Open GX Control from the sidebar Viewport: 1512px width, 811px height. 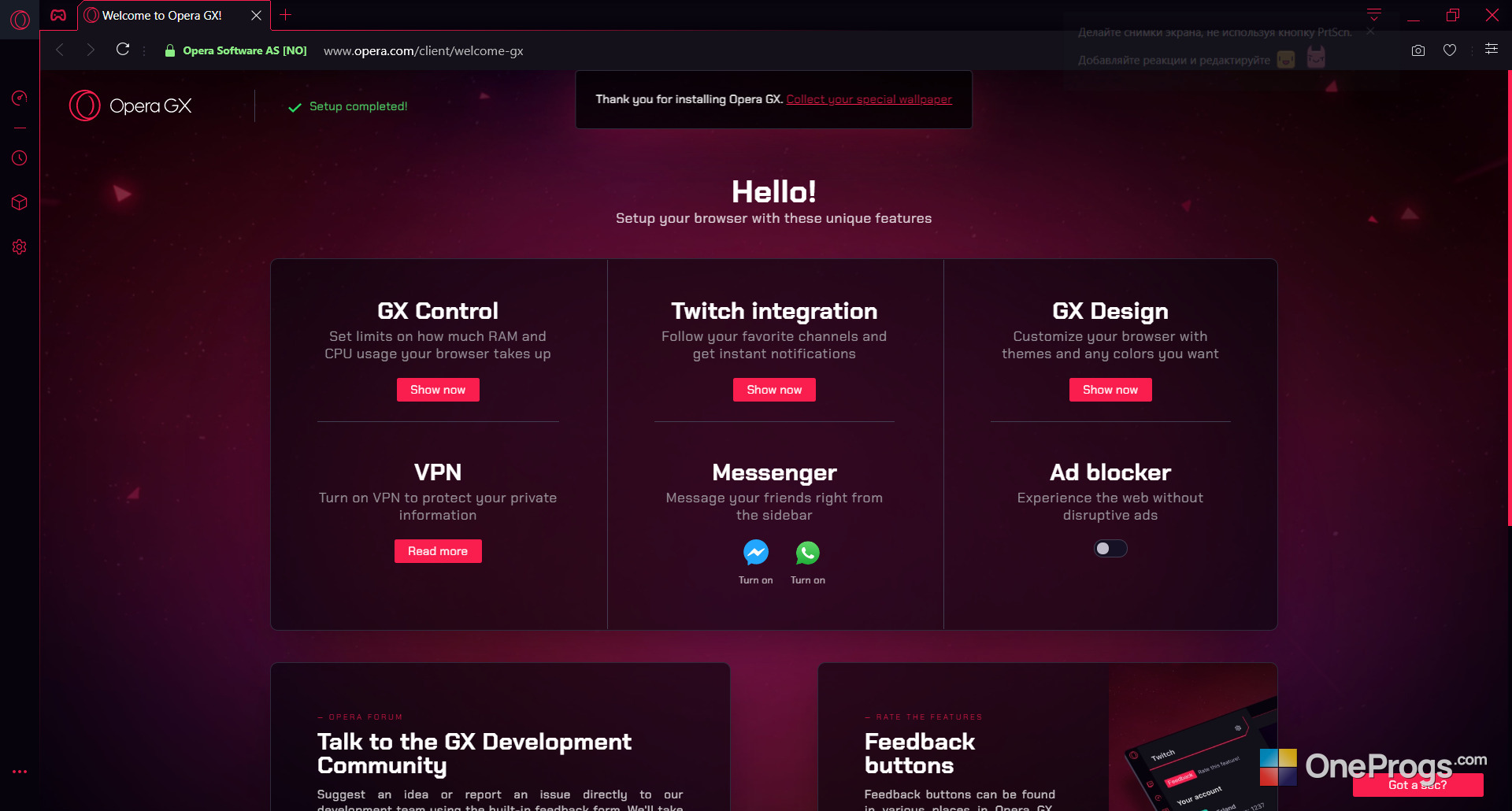tap(20, 98)
